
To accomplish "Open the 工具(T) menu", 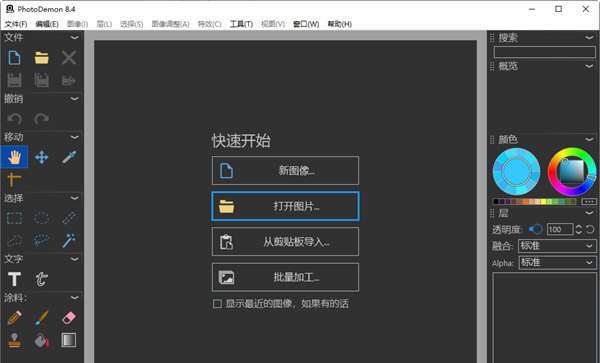I will point(241,24).
